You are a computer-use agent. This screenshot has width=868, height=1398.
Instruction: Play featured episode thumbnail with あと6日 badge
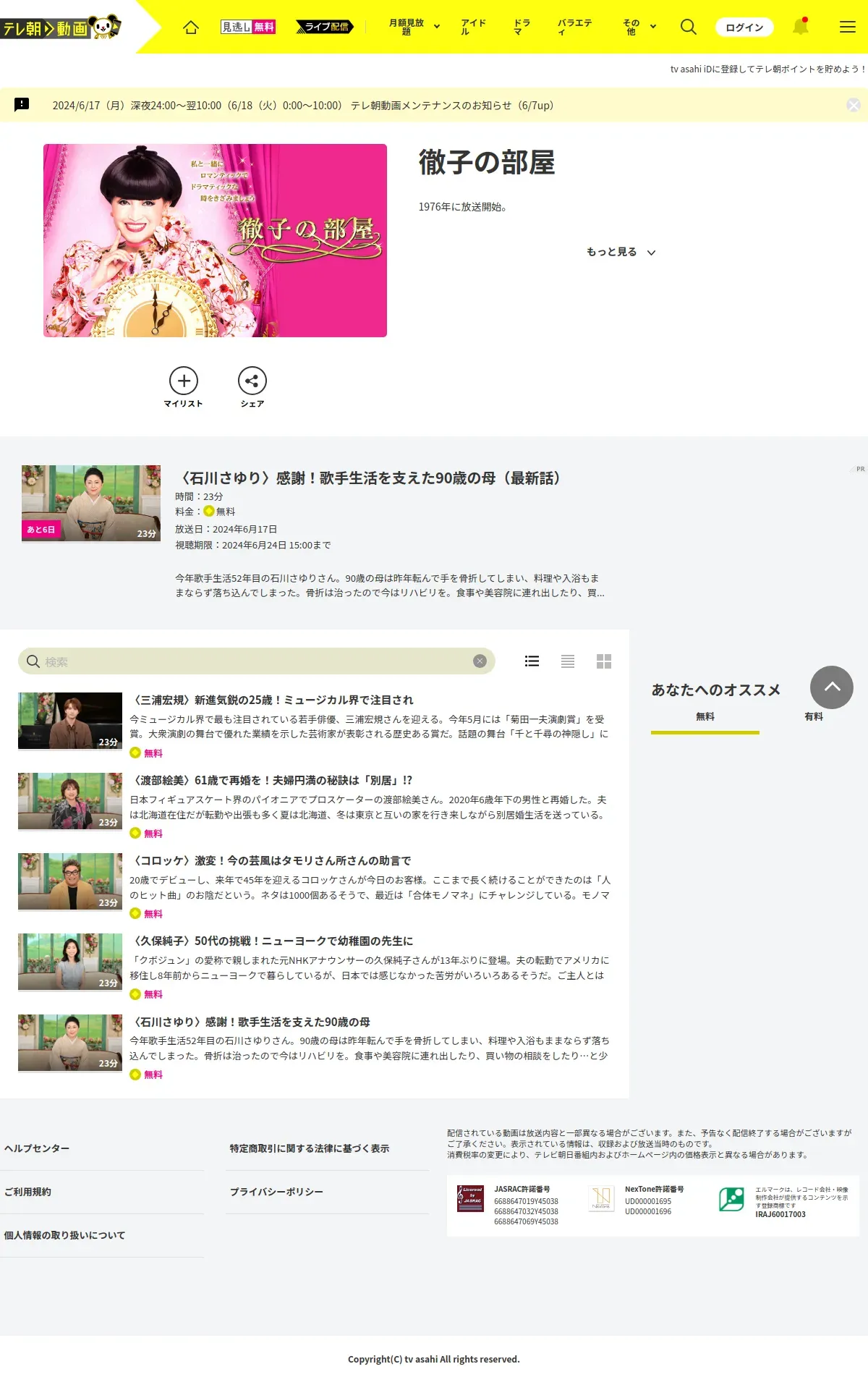pos(91,504)
